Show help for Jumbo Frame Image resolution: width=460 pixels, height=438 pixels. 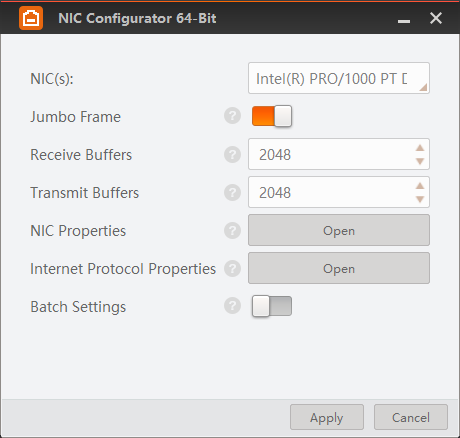click(232, 116)
